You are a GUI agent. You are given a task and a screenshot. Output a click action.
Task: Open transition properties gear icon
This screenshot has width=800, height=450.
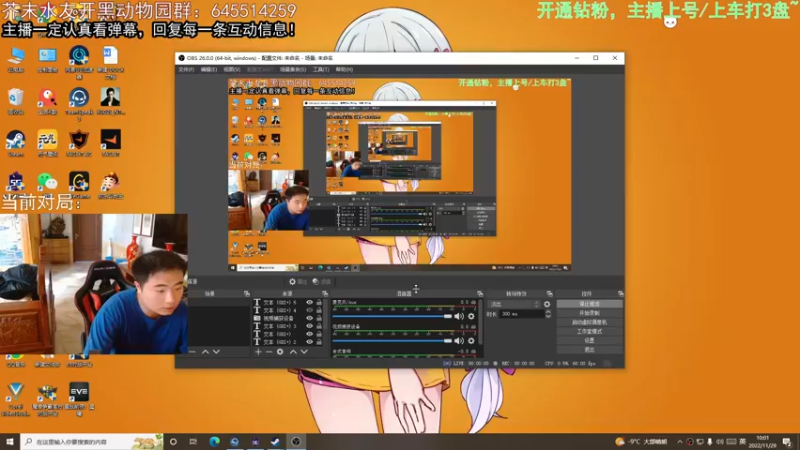(x=547, y=304)
